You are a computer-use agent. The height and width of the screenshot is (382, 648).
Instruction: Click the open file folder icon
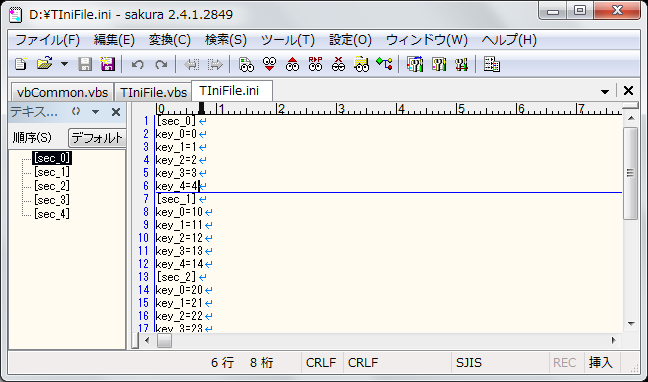point(44,64)
